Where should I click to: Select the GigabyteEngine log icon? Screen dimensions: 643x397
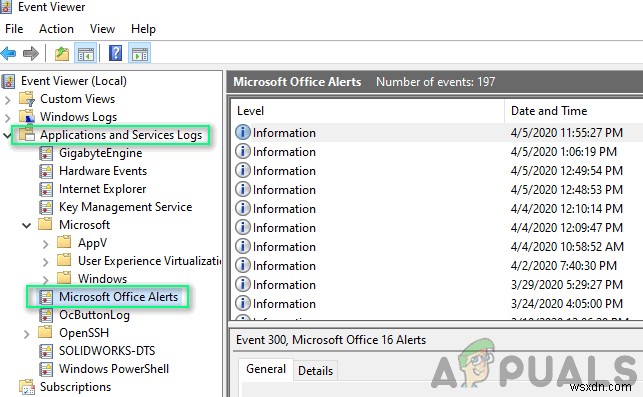[46, 153]
